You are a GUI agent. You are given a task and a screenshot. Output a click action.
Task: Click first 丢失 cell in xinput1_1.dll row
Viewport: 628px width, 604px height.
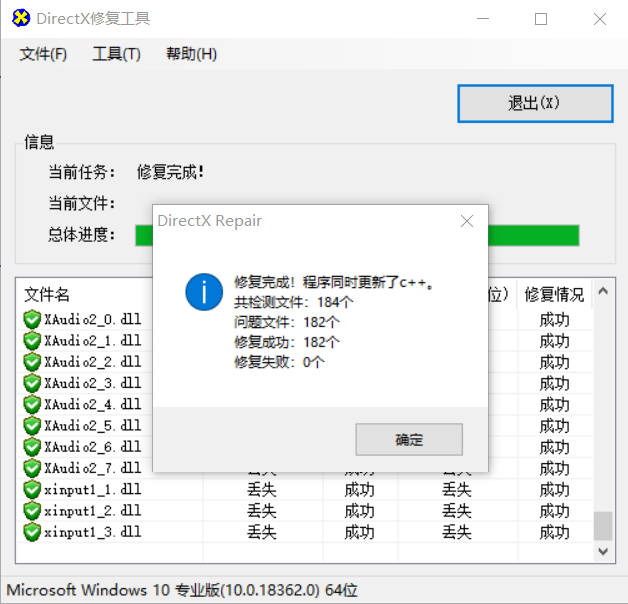262,489
